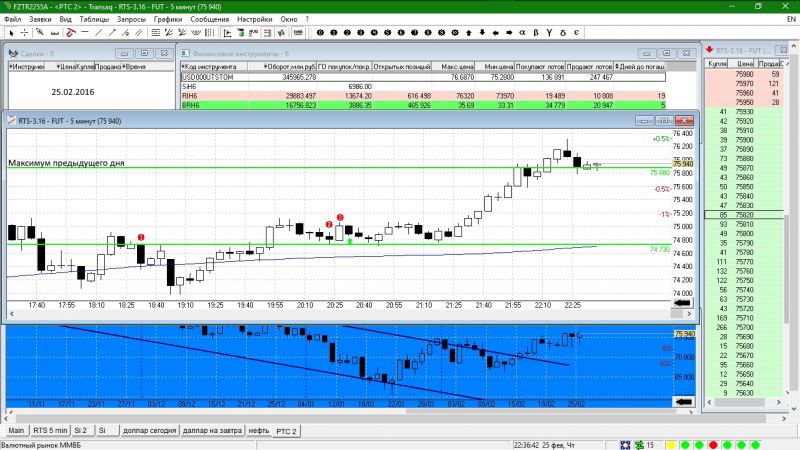The height and width of the screenshot is (450, 800).
Task: Switch to the доллар на завтра tab
Action: pyautogui.click(x=212, y=431)
